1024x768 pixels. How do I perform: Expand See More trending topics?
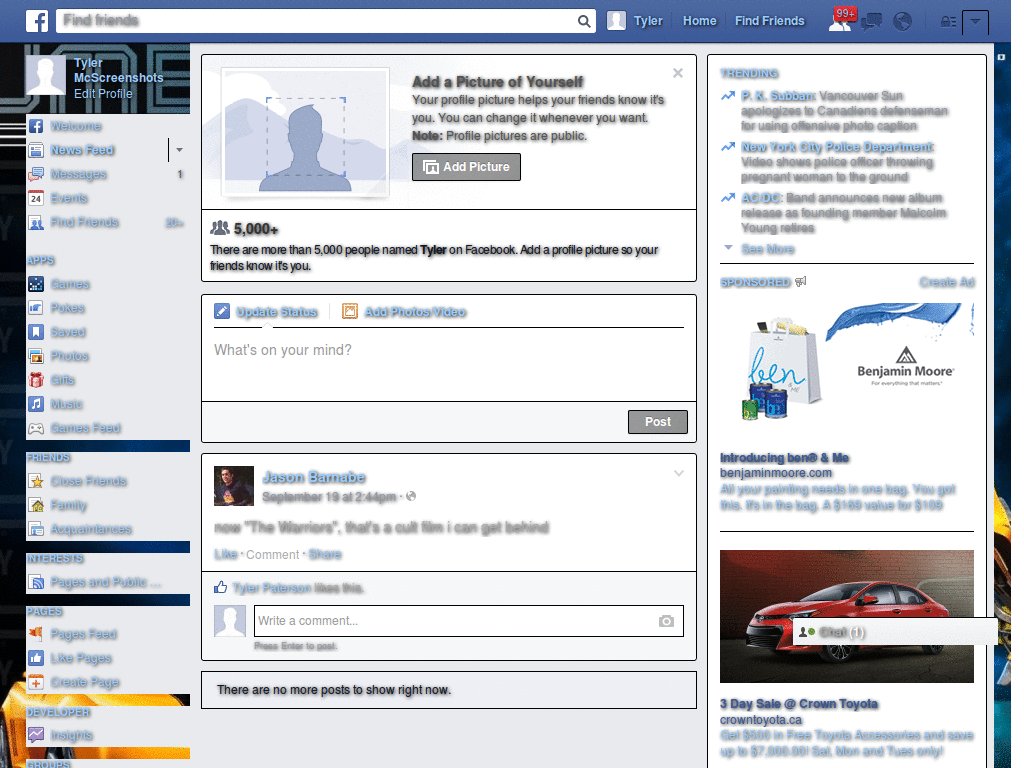767,249
